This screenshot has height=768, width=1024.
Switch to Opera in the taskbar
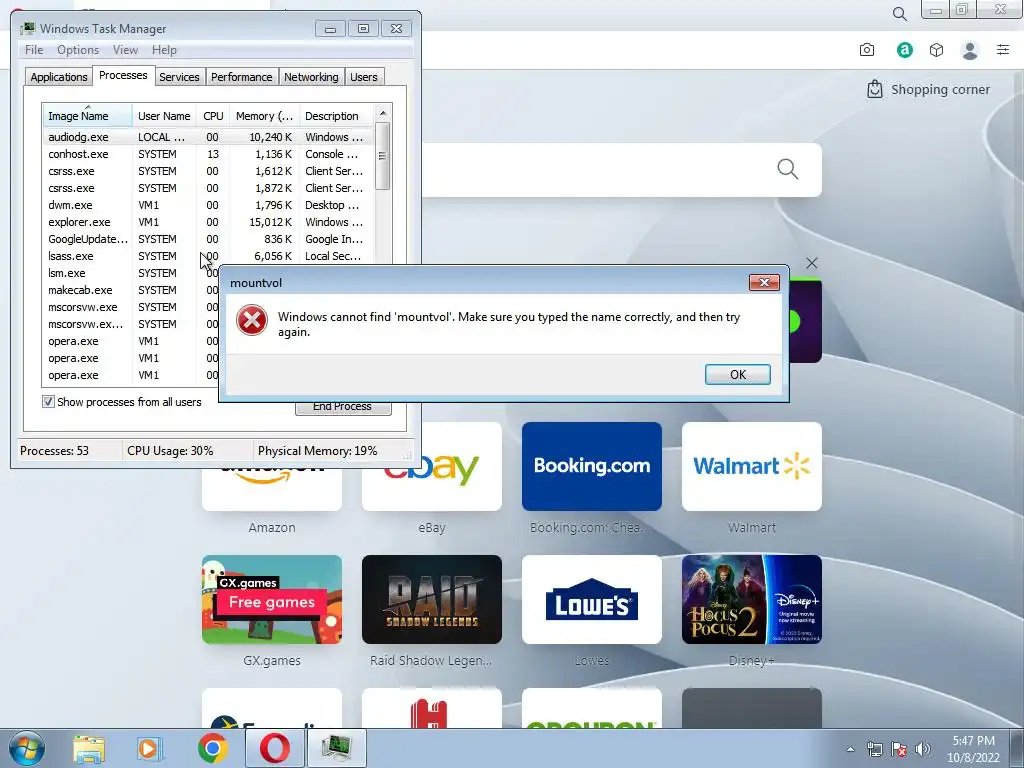[275, 748]
